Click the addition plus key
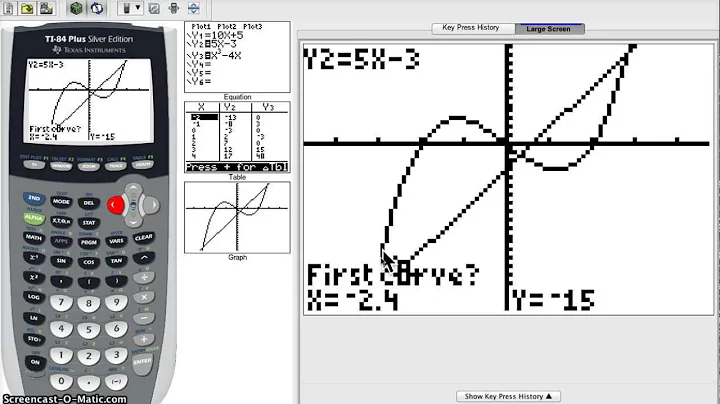The width and height of the screenshot is (720, 404). click(x=144, y=340)
